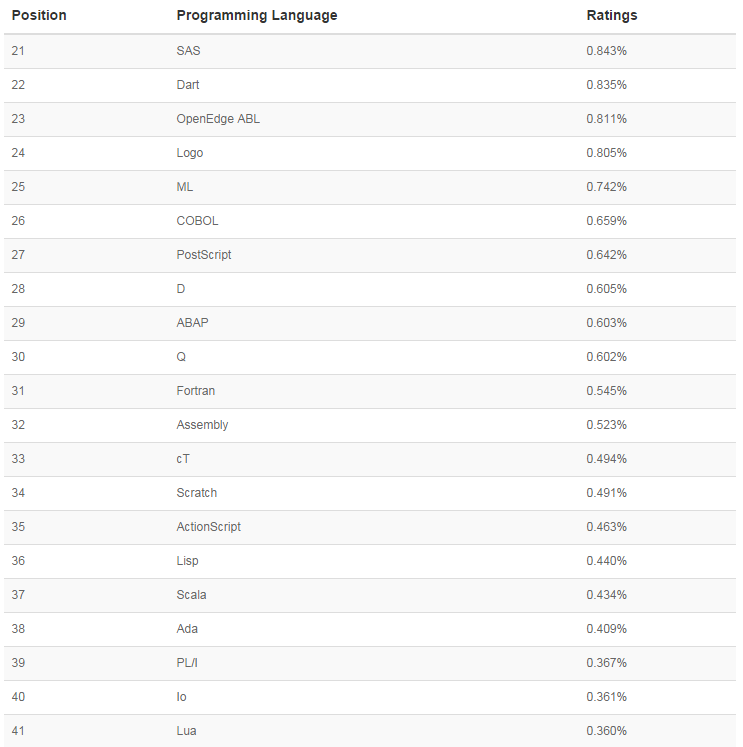Select the ABAP language cell

[x=192, y=323]
